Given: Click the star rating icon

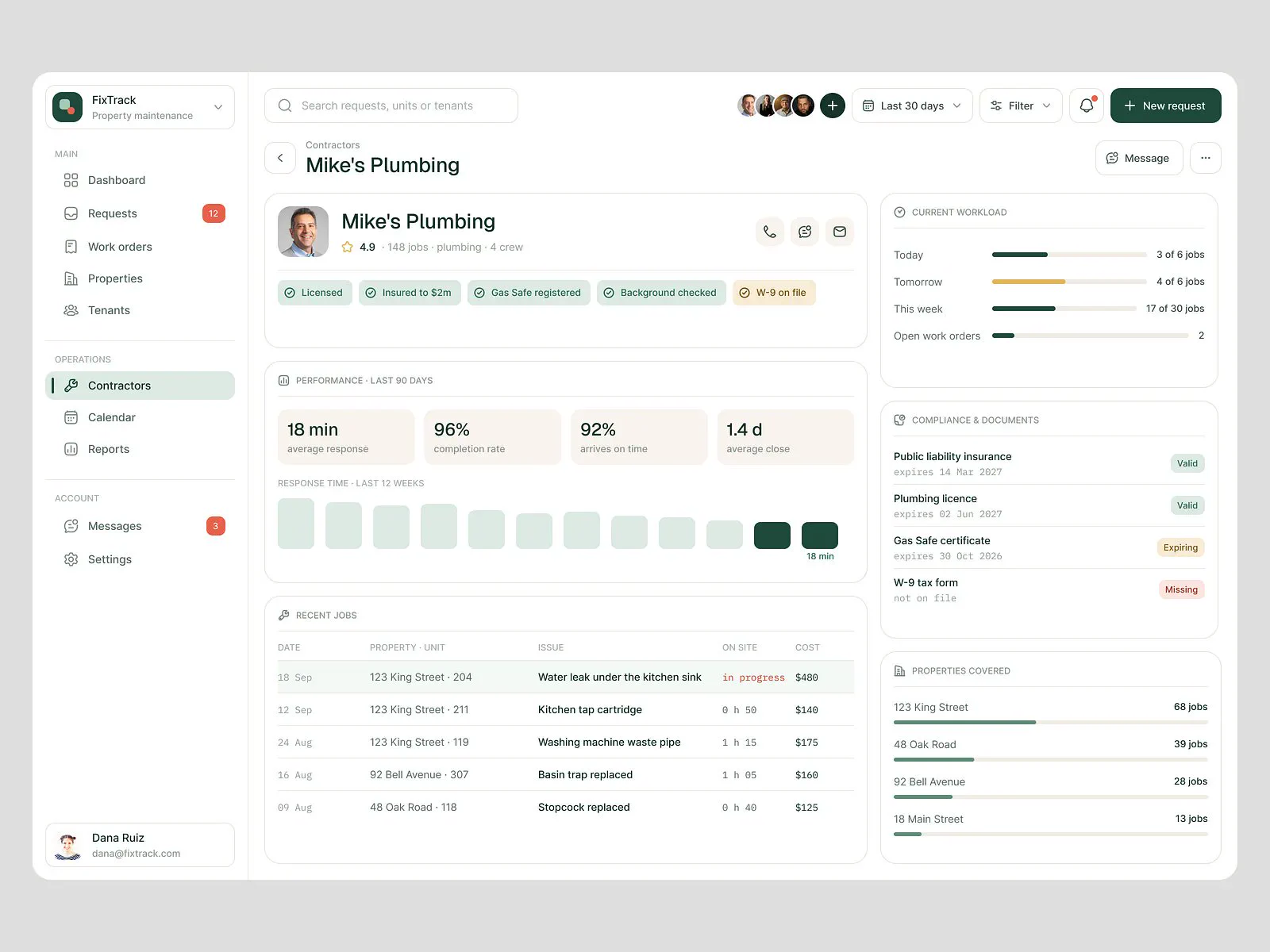Looking at the screenshot, I should [x=347, y=247].
